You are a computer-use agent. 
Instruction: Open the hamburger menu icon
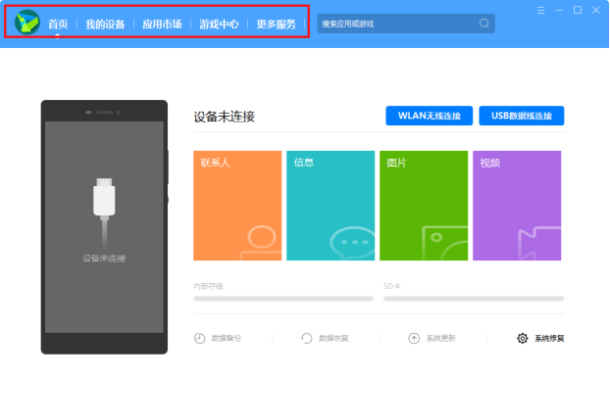point(541,11)
